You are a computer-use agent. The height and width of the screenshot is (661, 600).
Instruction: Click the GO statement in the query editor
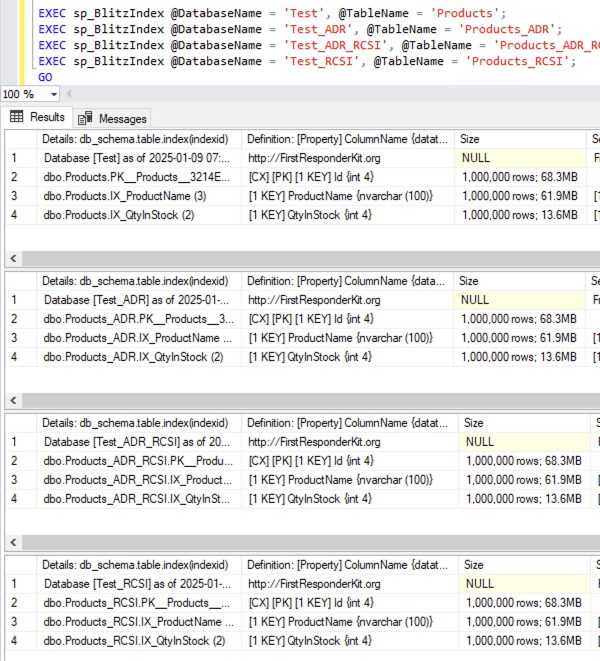45,77
